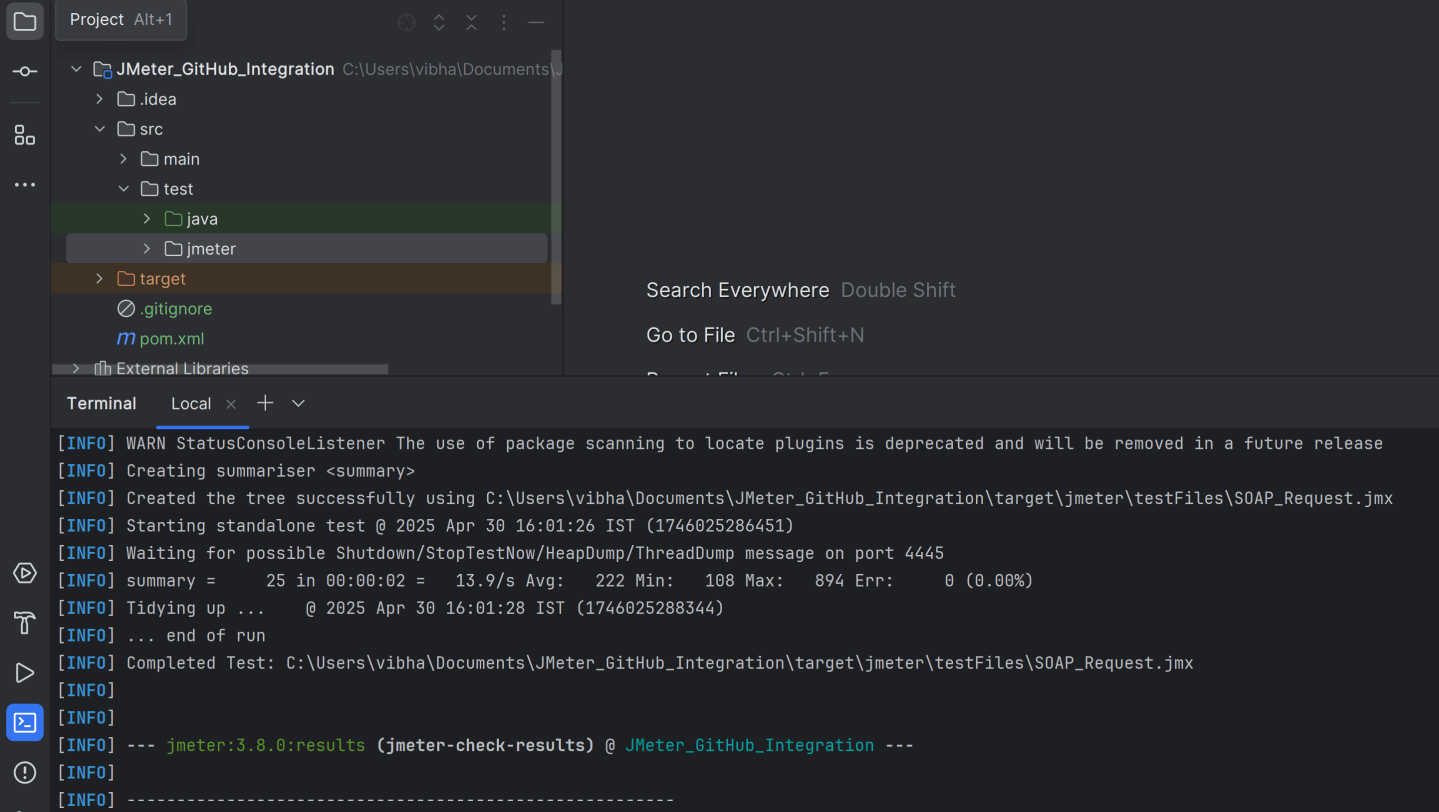Click the WARN StatusConsoleListener line
This screenshot has width=1439, height=812.
(x=720, y=443)
